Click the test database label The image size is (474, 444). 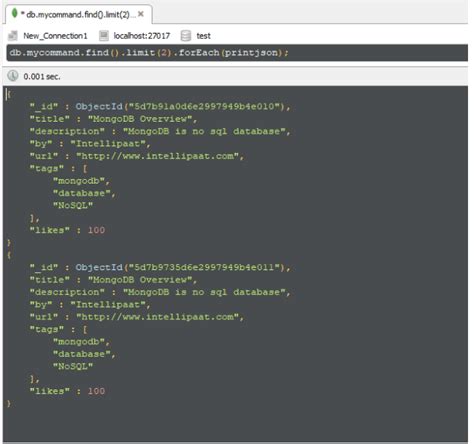coord(203,36)
